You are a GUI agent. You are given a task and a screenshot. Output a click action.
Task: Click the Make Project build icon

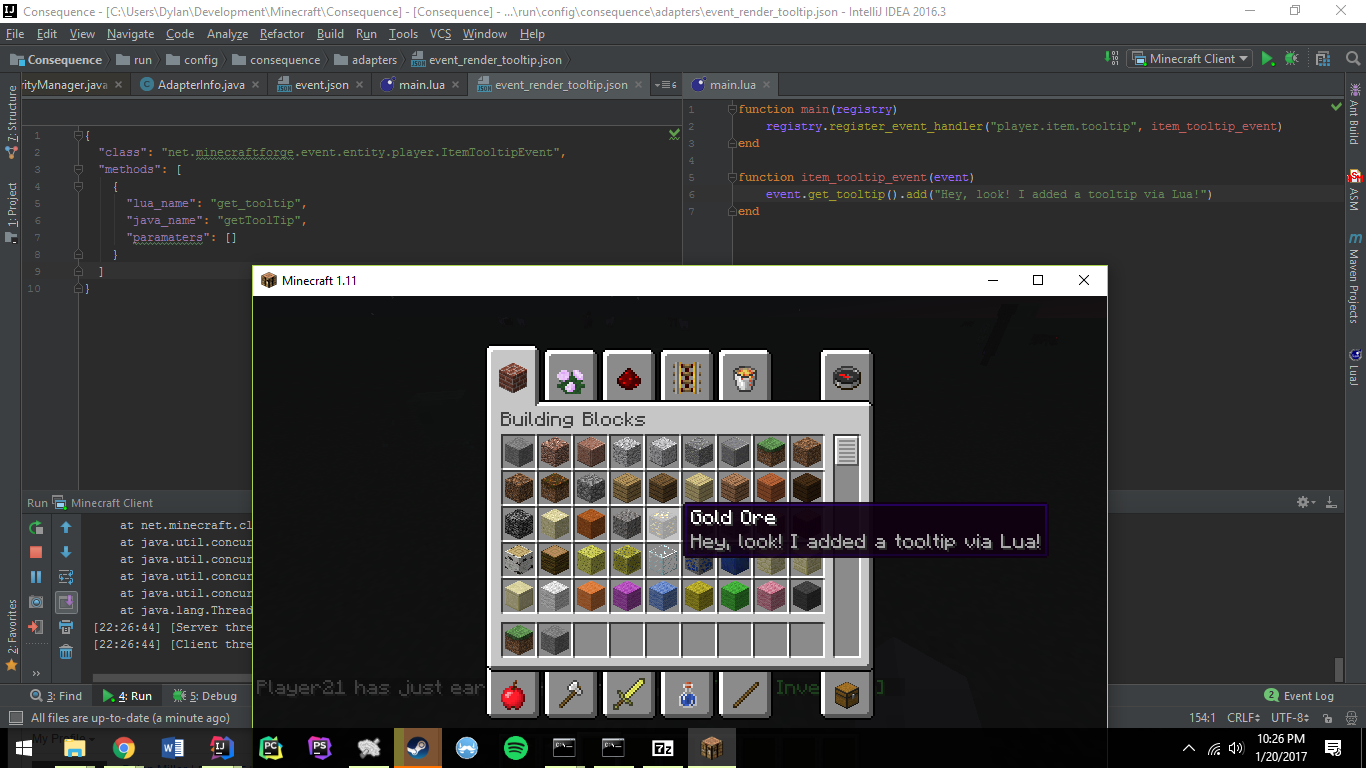[x=1113, y=59]
